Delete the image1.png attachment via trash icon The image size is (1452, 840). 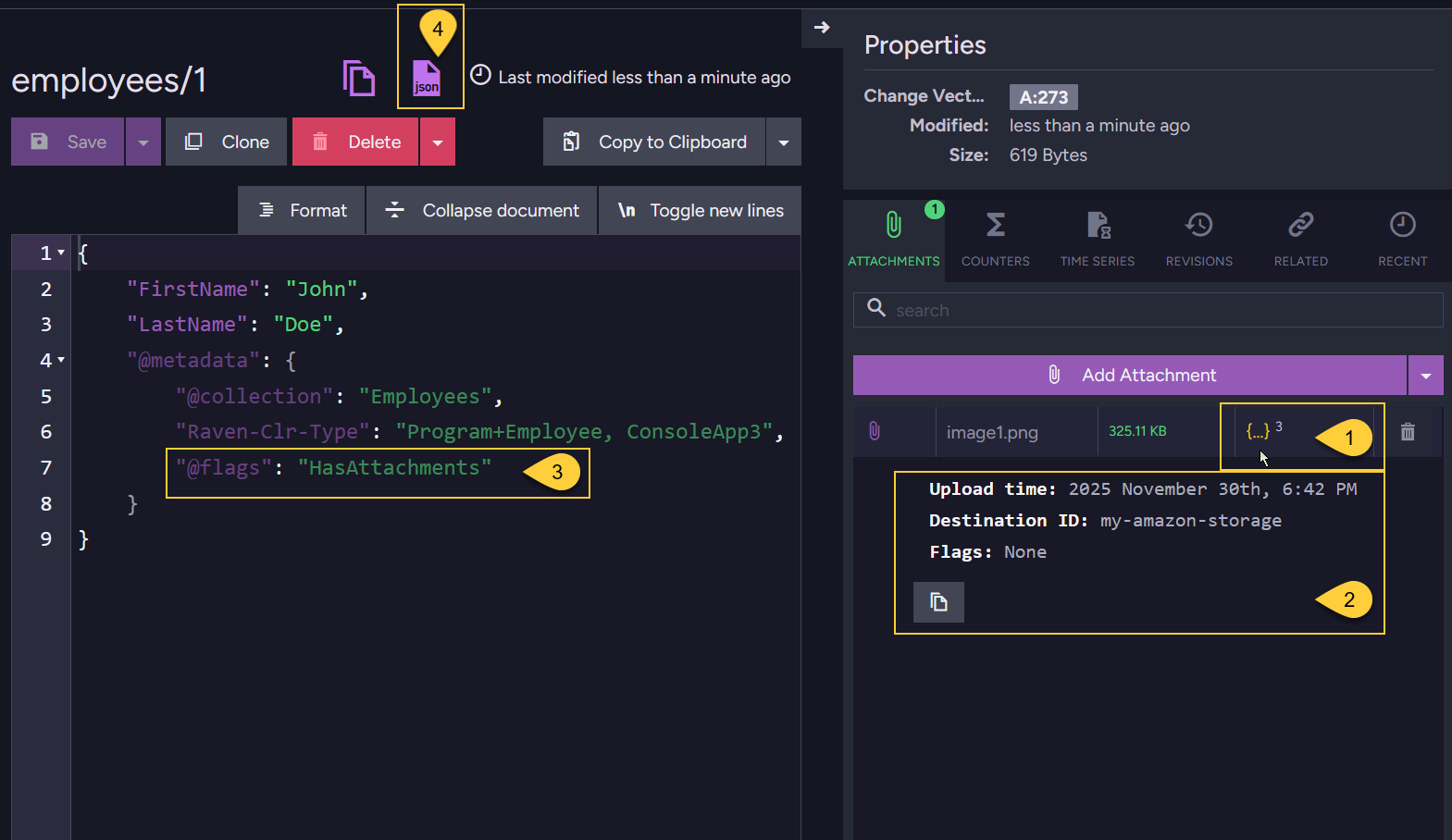1408,432
